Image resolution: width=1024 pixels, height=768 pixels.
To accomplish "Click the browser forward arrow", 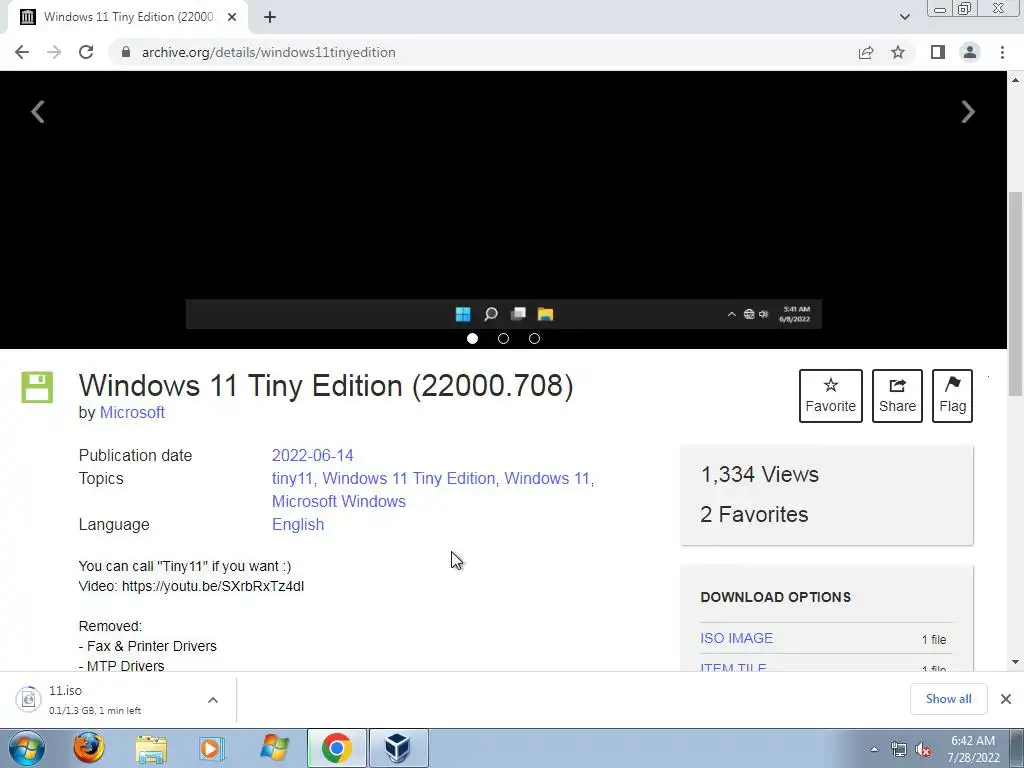I will point(54,52).
